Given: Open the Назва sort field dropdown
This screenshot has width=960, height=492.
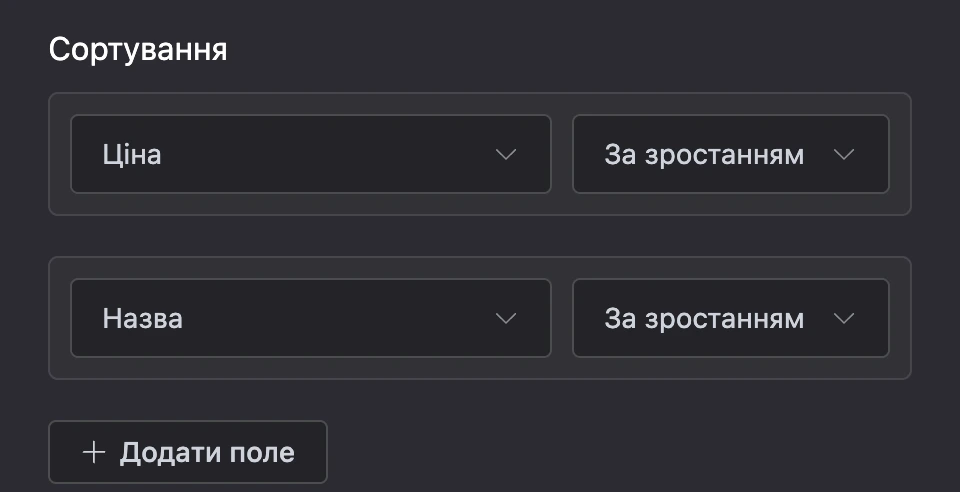Looking at the screenshot, I should (x=311, y=318).
